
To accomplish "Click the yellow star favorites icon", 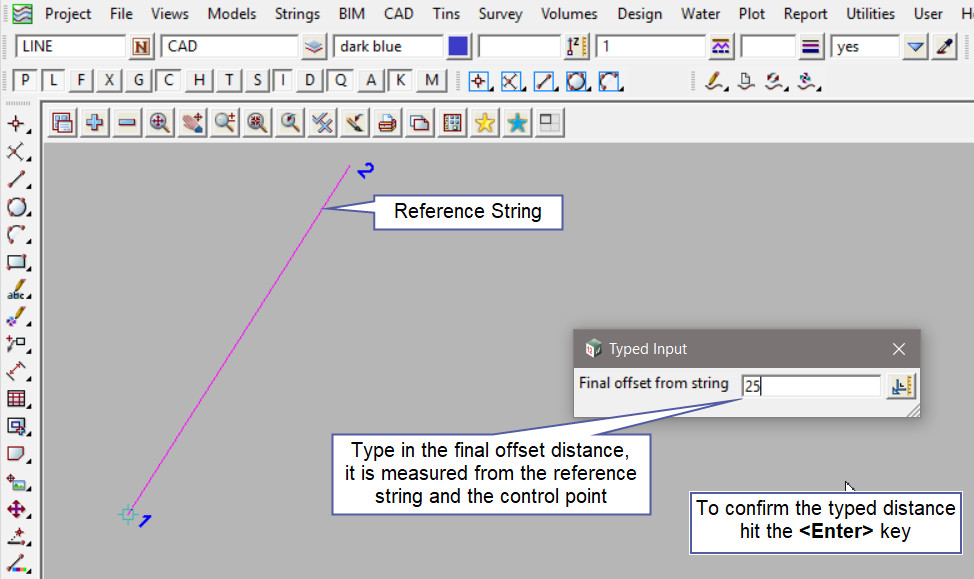I will pyautogui.click(x=485, y=123).
